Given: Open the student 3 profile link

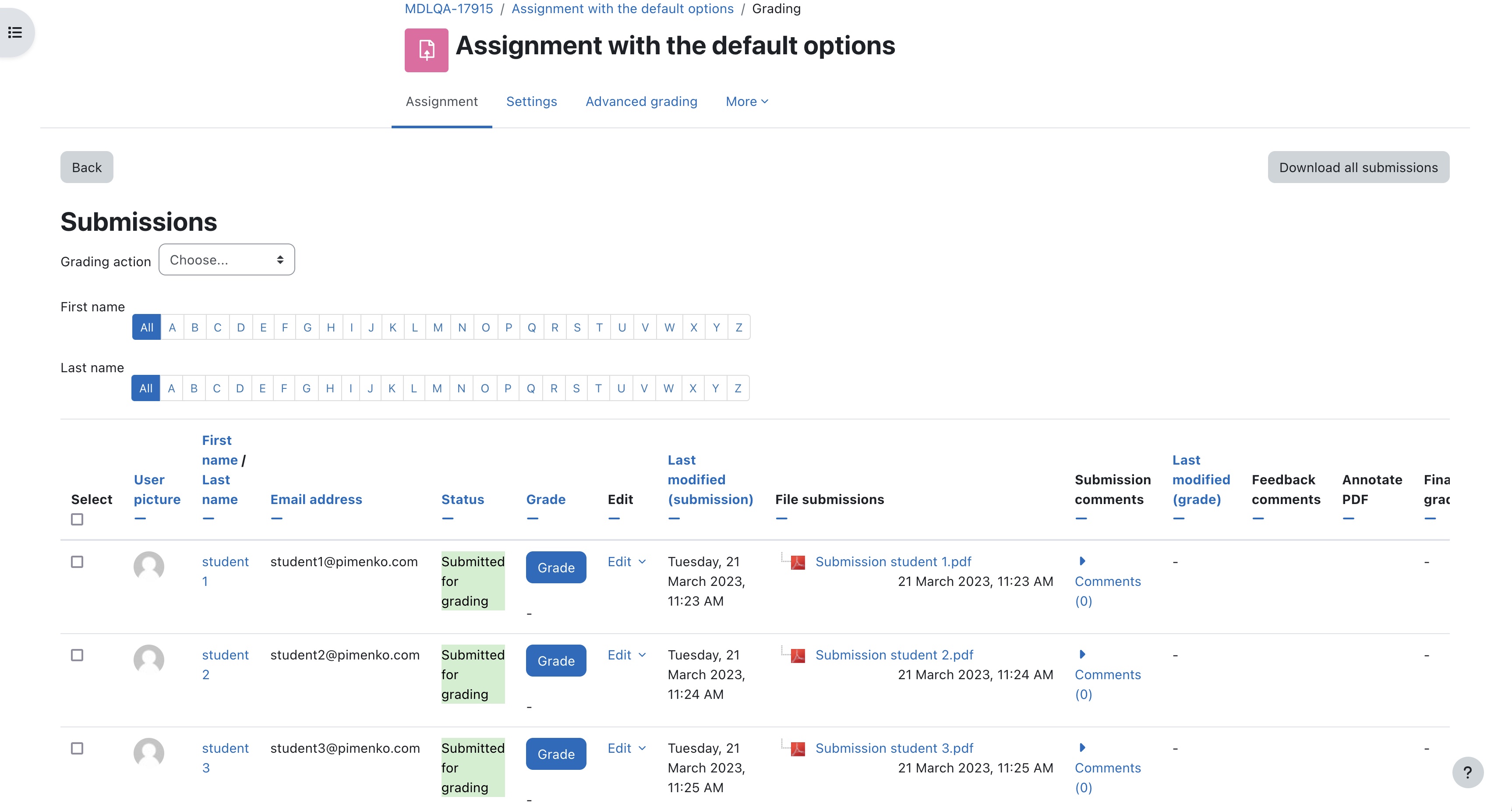Looking at the screenshot, I should tap(226, 758).
